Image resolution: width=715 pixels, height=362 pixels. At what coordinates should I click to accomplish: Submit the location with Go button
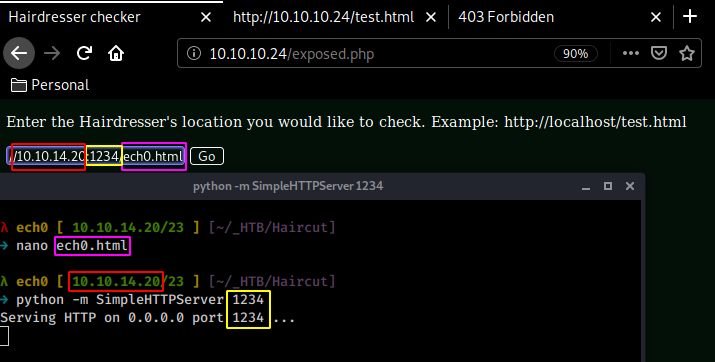point(207,156)
